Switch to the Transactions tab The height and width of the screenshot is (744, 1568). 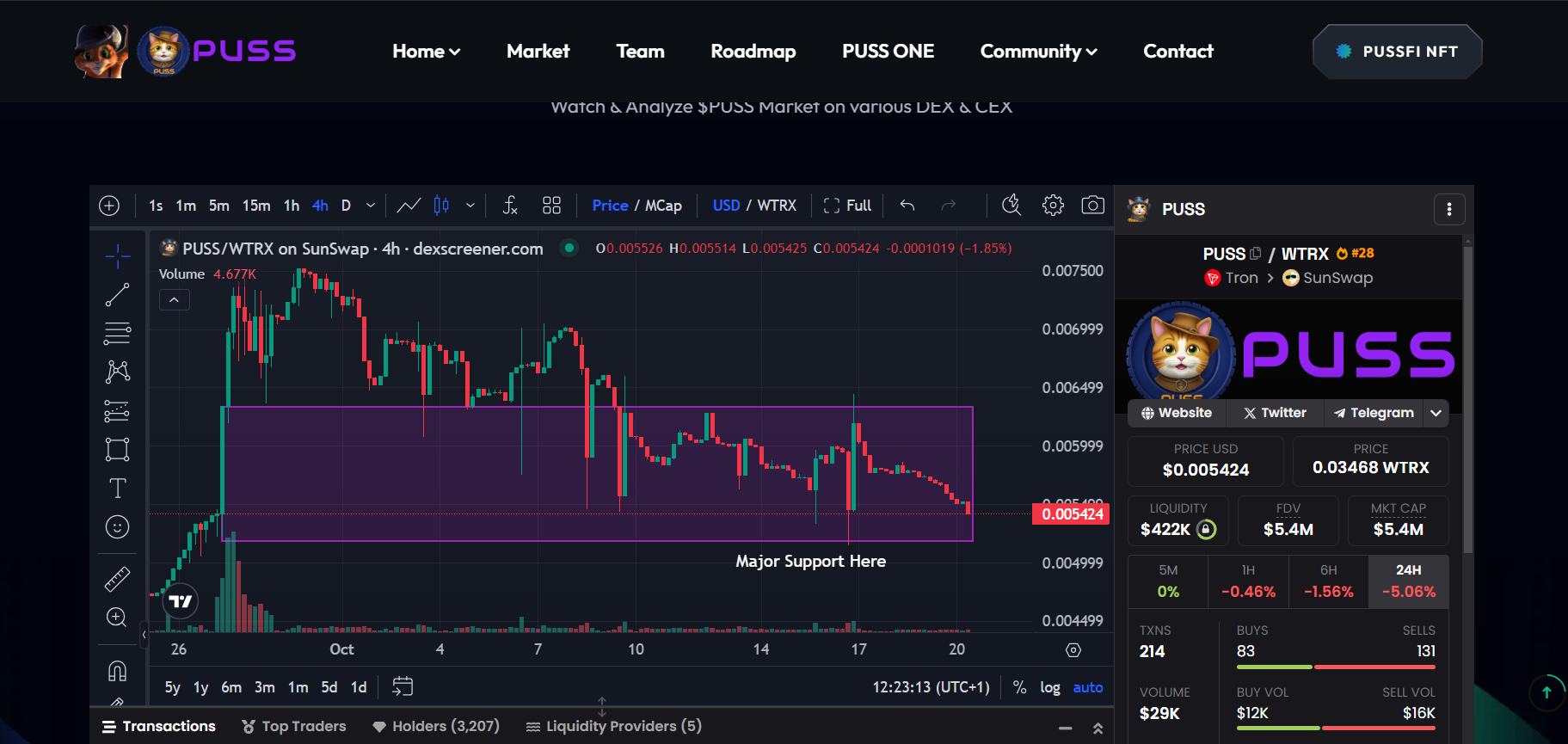coord(159,727)
